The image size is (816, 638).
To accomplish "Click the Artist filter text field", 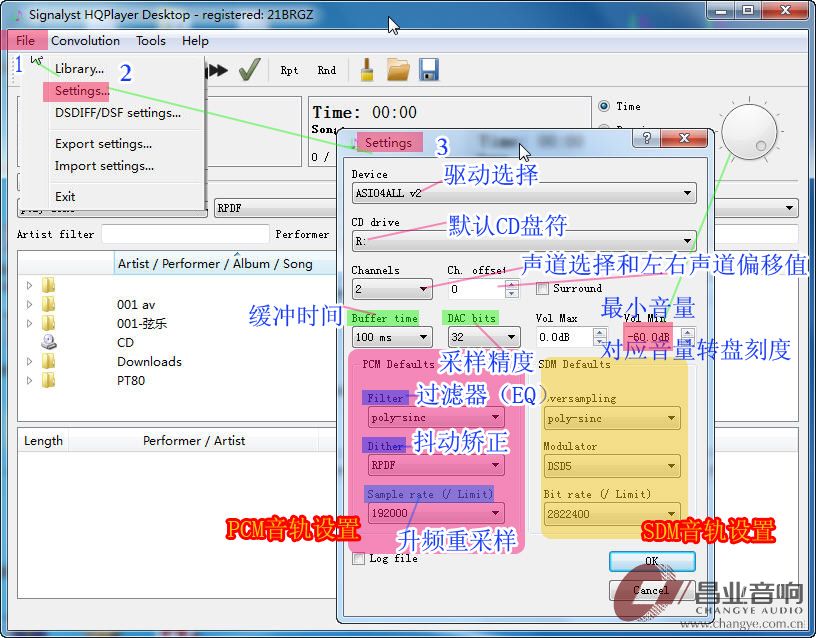I will pos(185,234).
